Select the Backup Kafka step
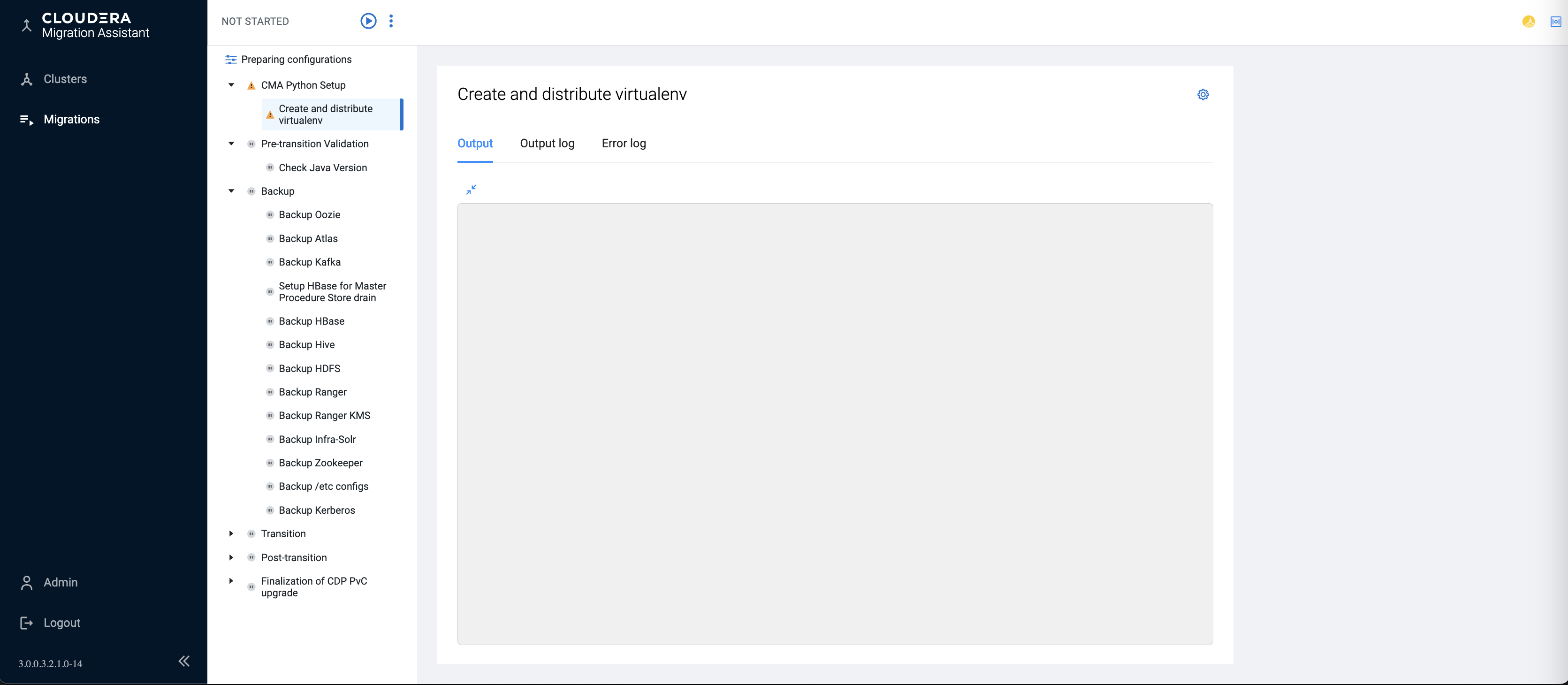Image resolution: width=1568 pixels, height=685 pixels. coord(309,262)
